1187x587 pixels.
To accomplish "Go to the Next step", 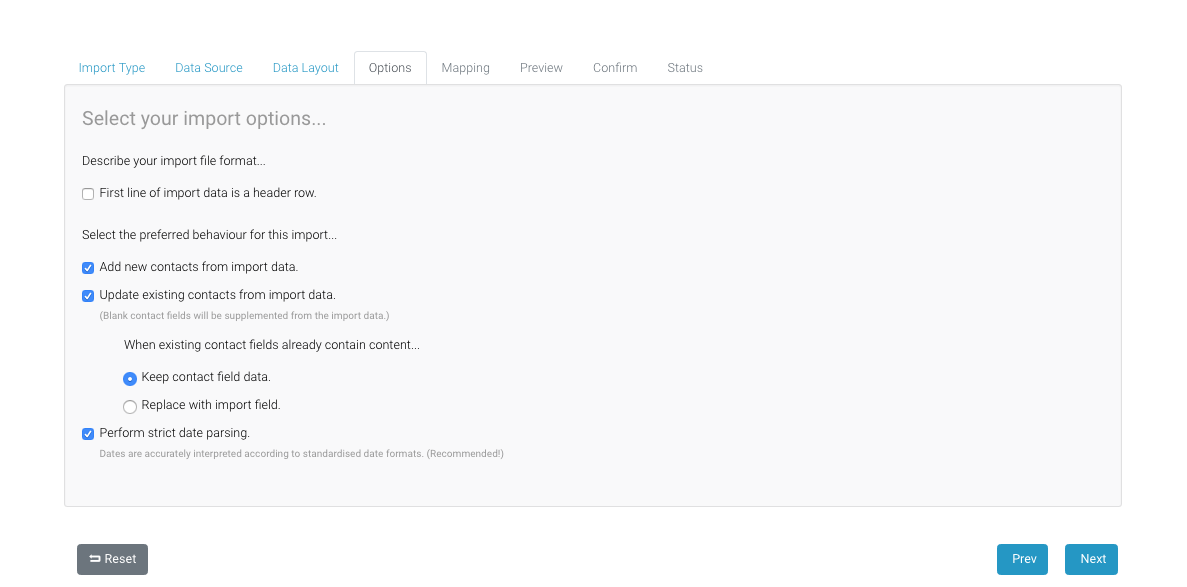I will tap(1091, 559).
